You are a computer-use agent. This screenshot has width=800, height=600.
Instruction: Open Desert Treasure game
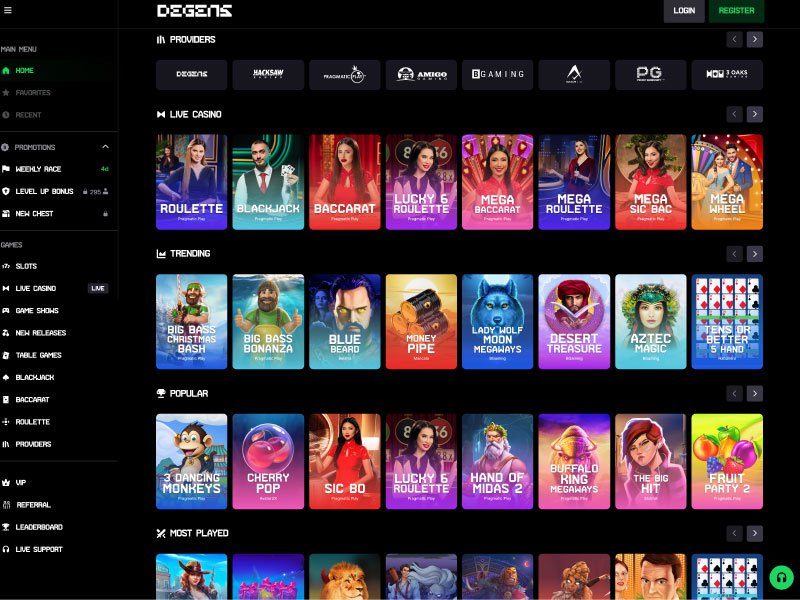[574, 321]
